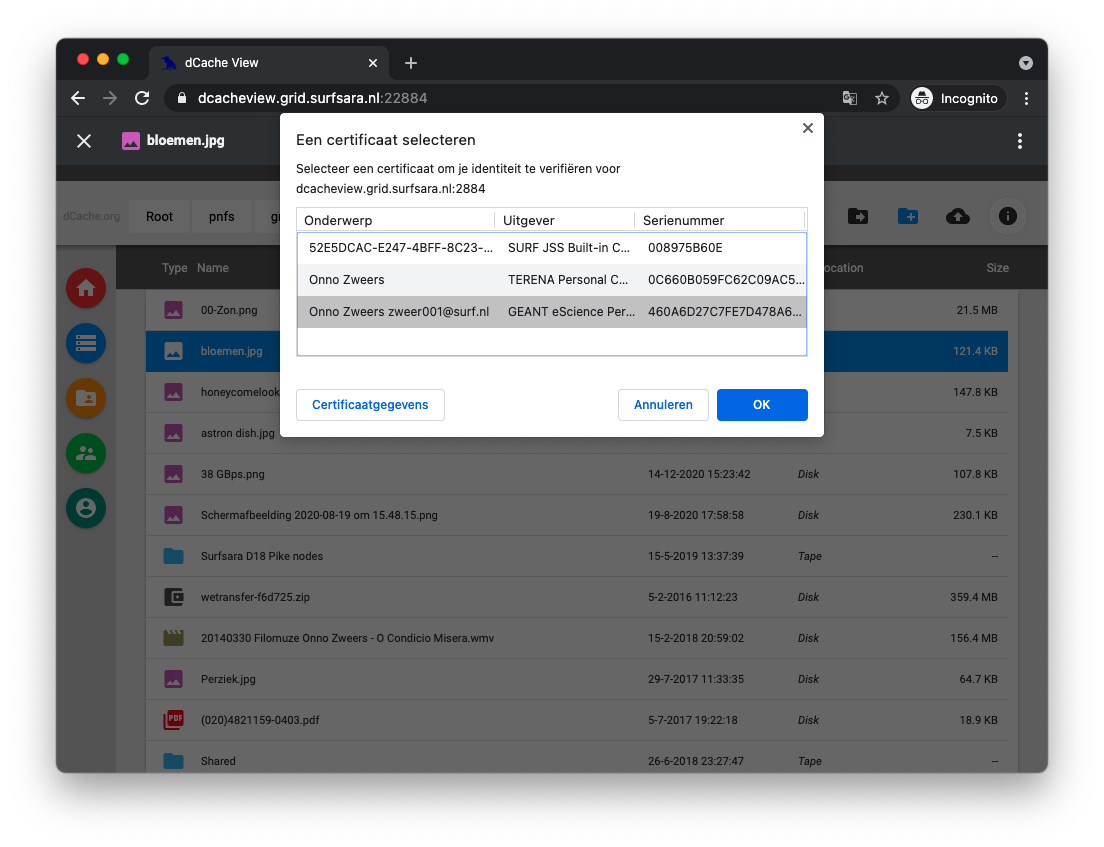Click the Type column header
1104x847 pixels.
click(175, 268)
